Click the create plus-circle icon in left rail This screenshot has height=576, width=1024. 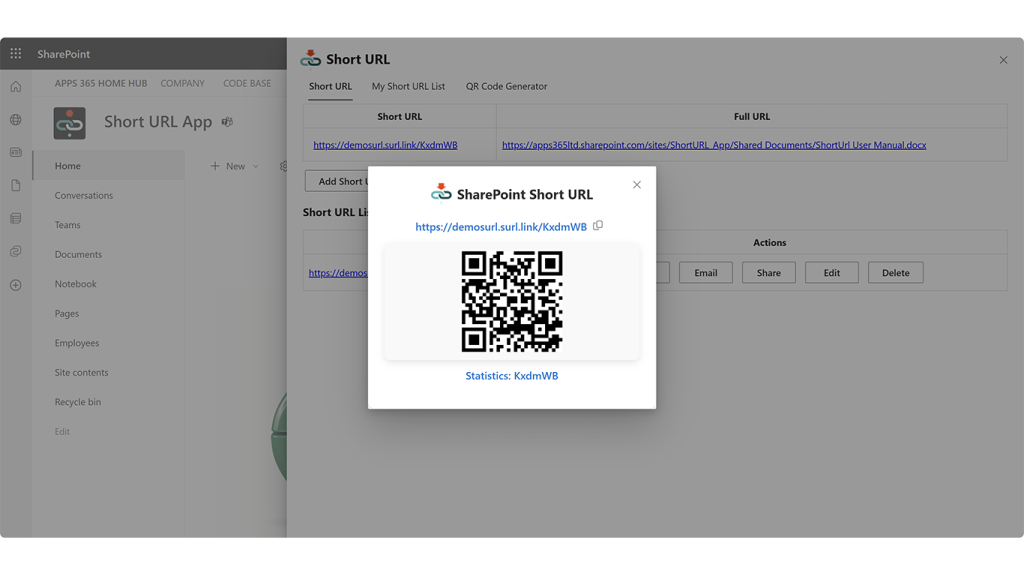pyautogui.click(x=16, y=285)
